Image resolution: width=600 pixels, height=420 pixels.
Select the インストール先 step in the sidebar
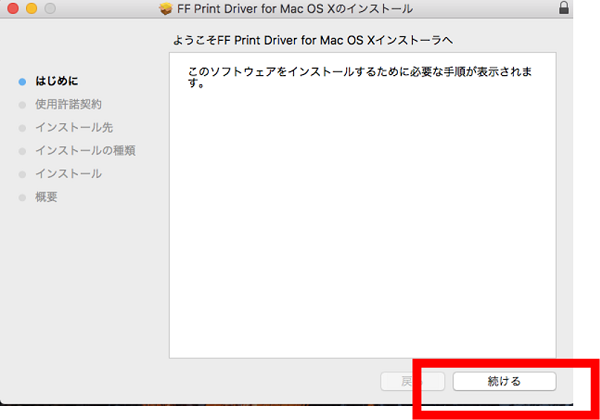(x=74, y=127)
